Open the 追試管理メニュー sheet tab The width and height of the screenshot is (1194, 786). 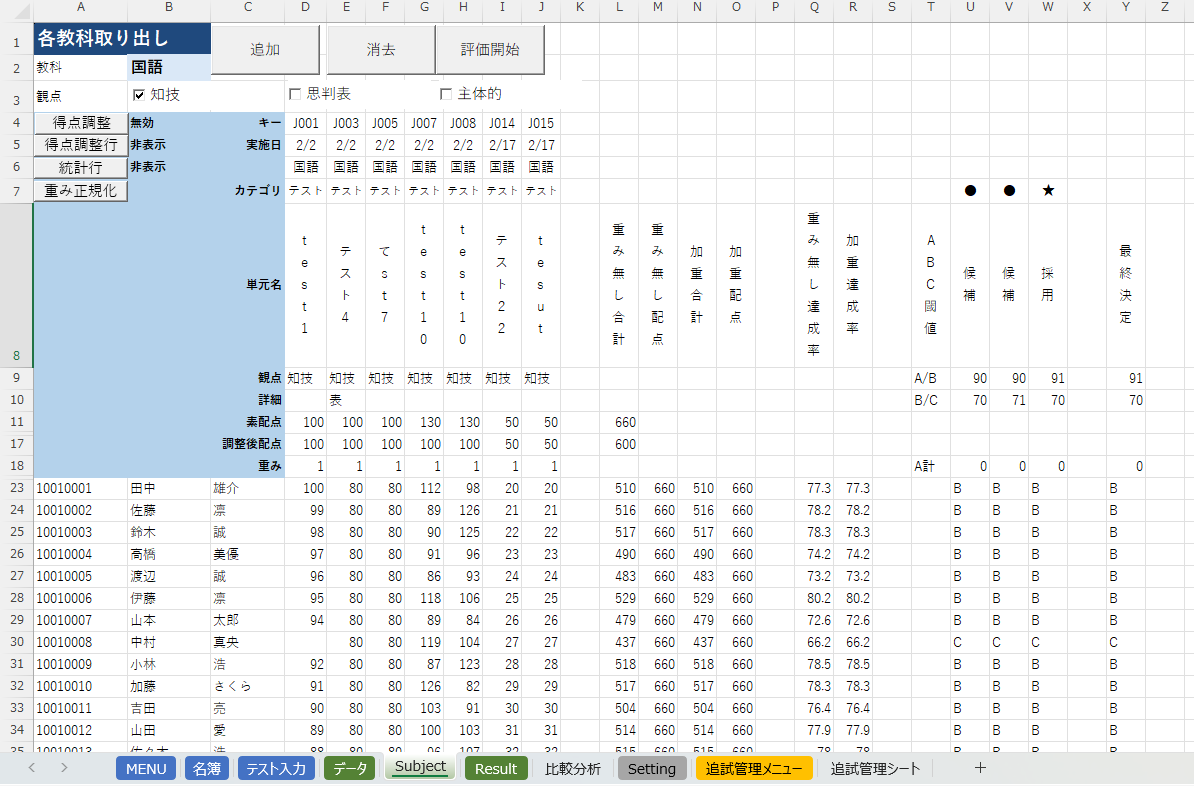pos(753,768)
